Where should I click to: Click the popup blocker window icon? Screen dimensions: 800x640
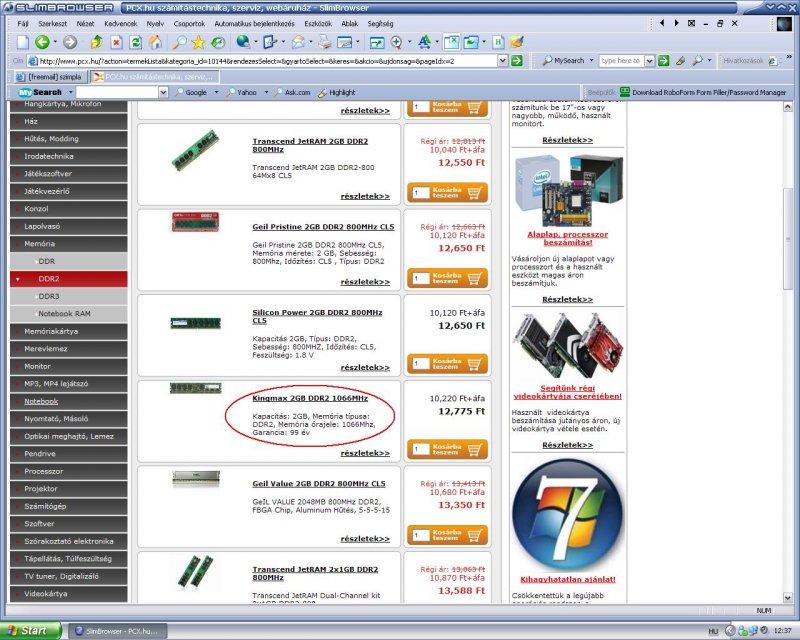click(452, 42)
